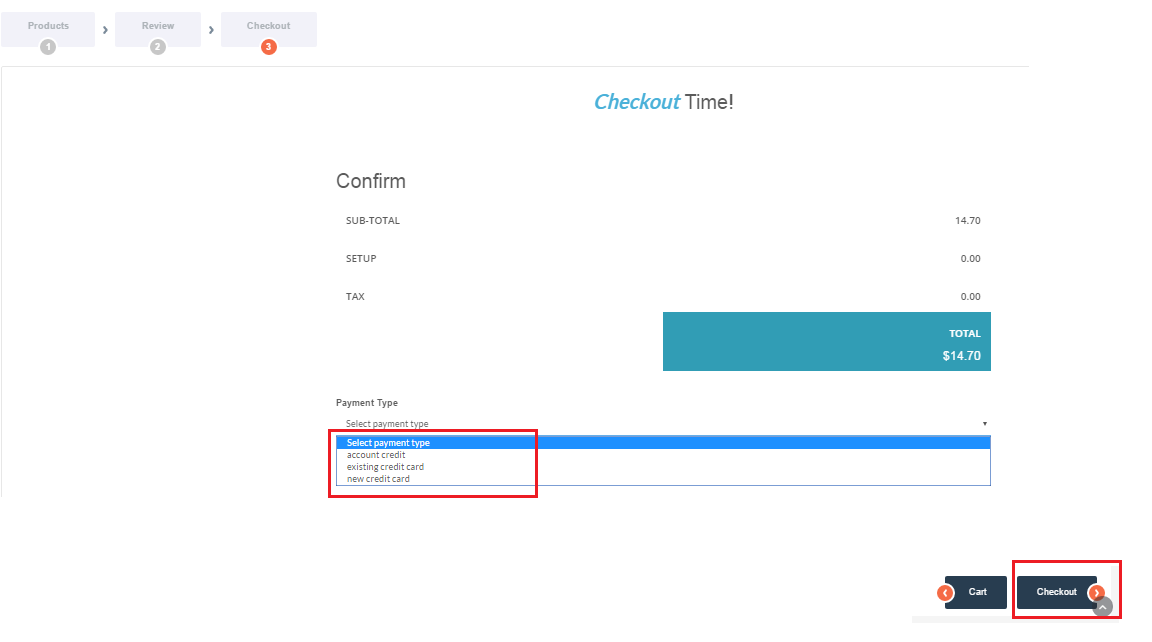Click the step 2 number badge
Screen dimensions: 1152x642
[158, 47]
